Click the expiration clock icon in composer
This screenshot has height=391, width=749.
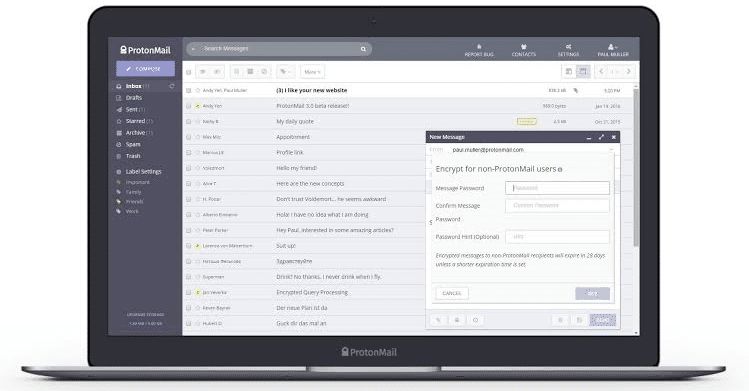[475, 320]
